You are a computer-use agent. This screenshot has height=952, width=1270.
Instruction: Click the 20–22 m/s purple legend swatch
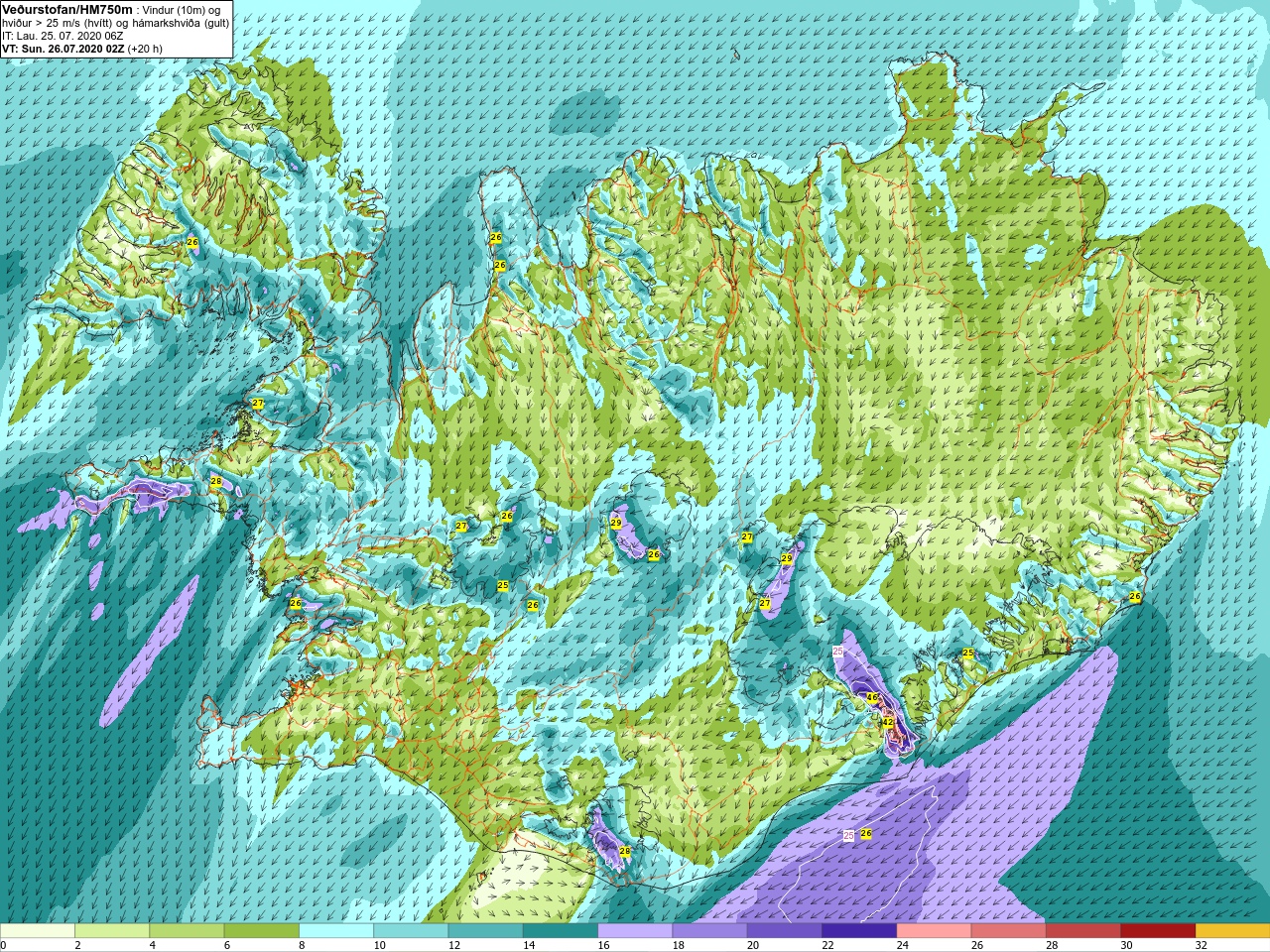point(784,930)
